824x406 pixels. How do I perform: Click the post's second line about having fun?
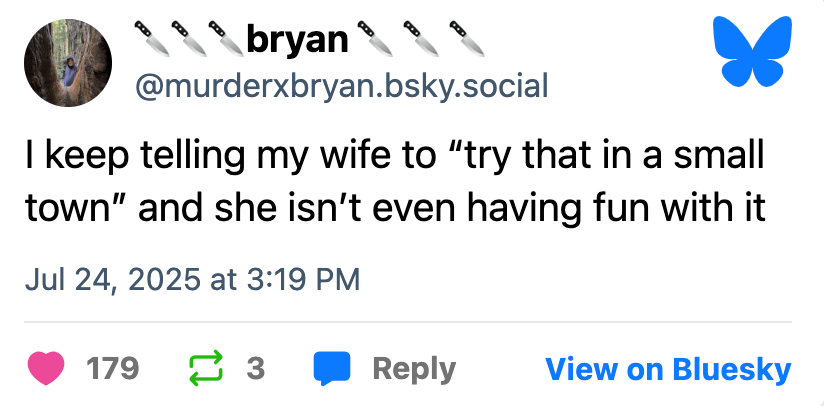394,209
